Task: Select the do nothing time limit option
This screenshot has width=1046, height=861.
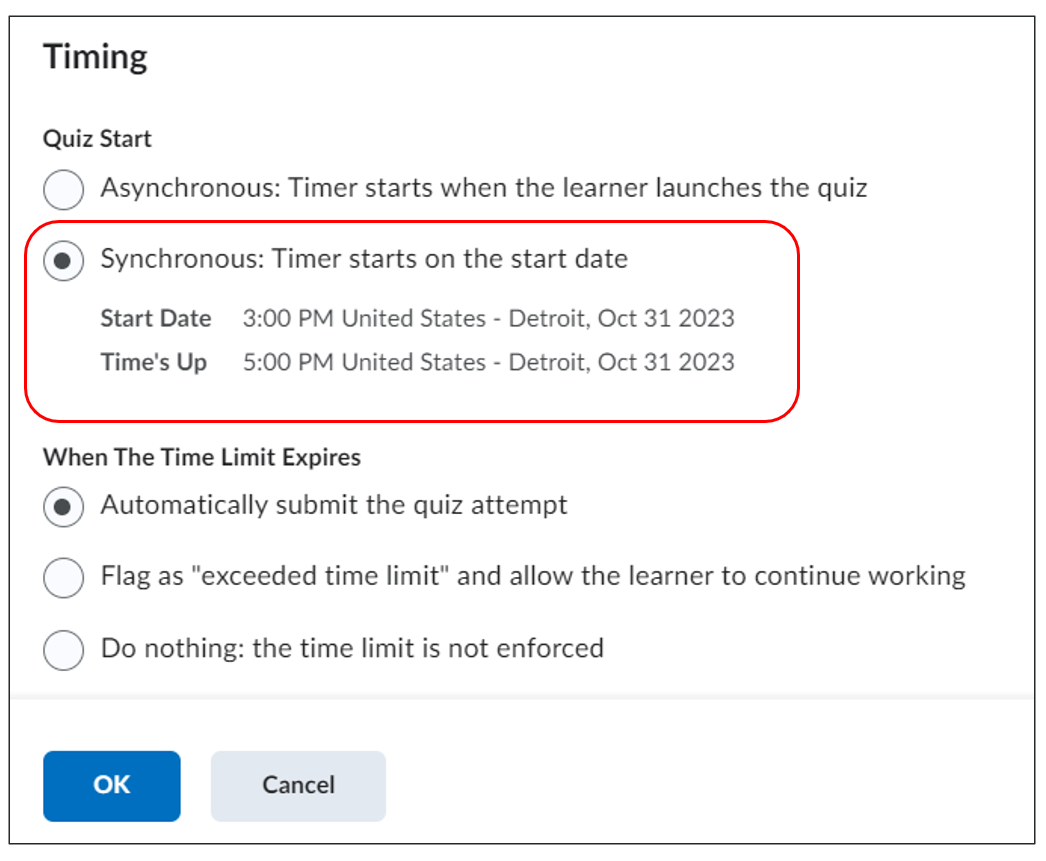Action: 63,650
